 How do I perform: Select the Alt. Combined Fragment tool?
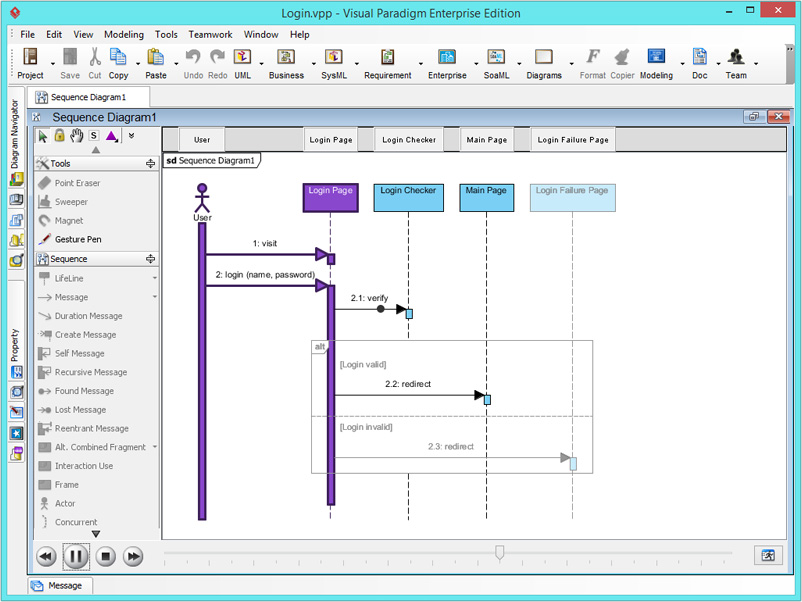[94, 447]
